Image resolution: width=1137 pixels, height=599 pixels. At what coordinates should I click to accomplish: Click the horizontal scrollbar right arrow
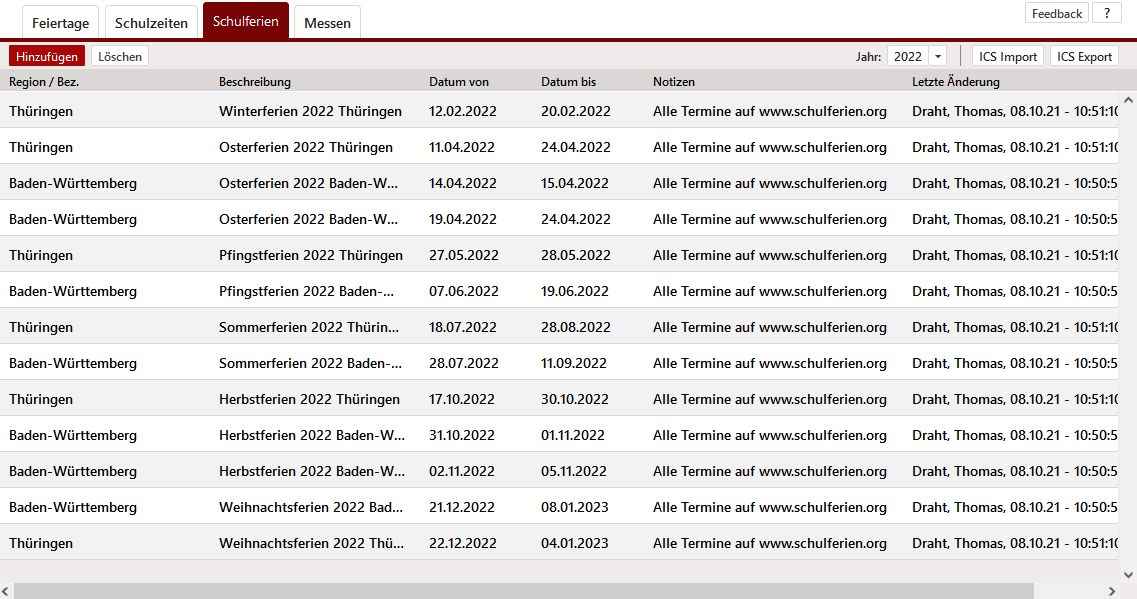point(1113,591)
